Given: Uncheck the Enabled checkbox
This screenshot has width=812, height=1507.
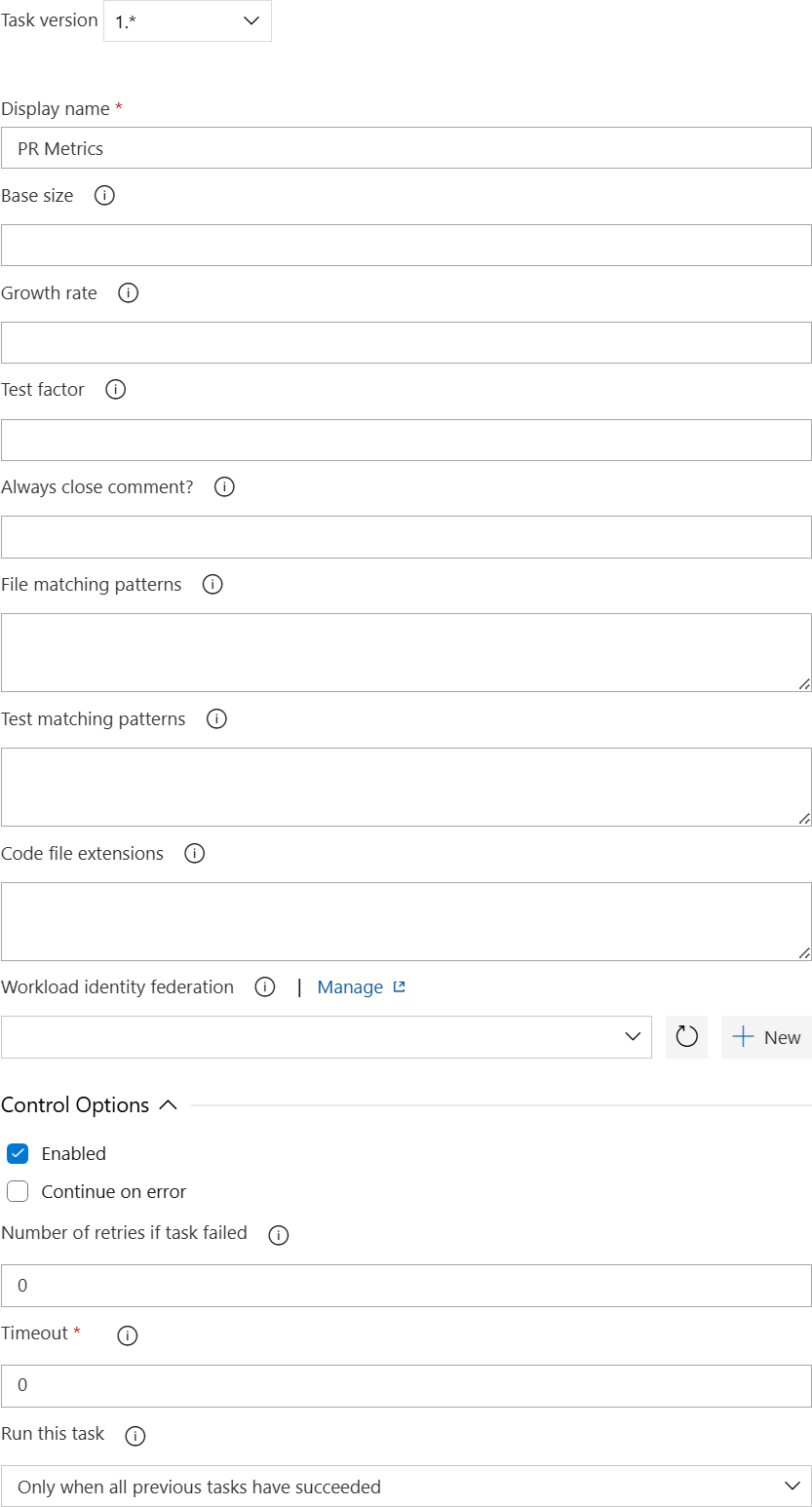Looking at the screenshot, I should 18,1153.
